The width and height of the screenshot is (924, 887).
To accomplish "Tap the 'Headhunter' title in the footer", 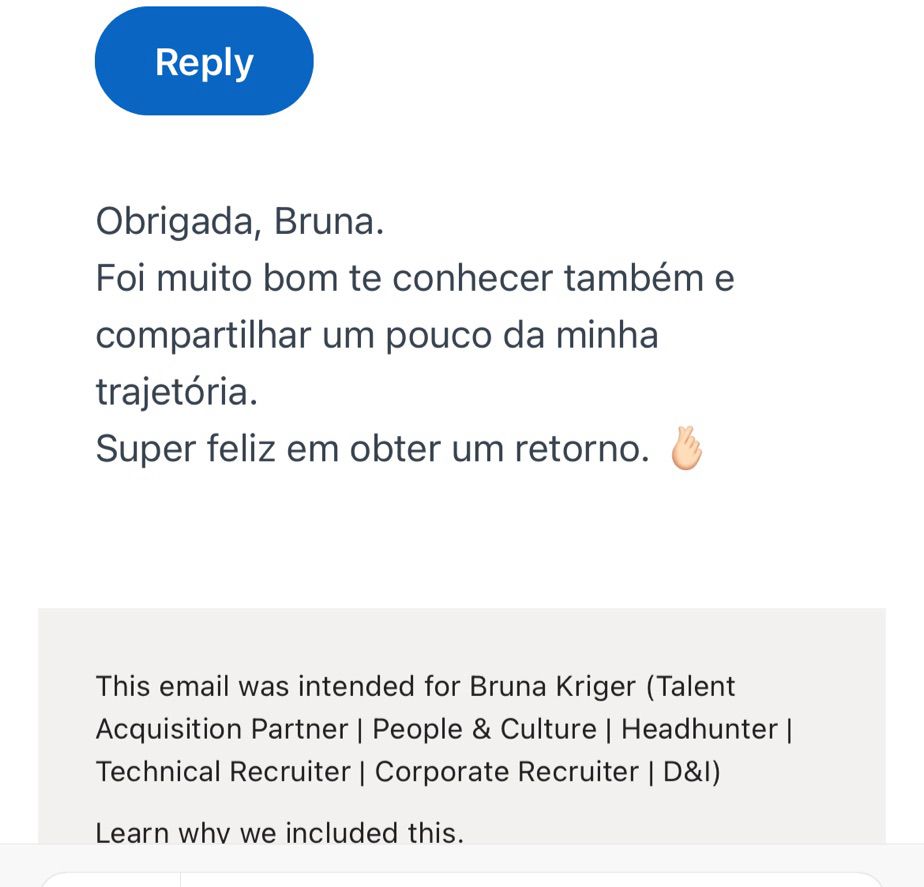I will coord(699,729).
